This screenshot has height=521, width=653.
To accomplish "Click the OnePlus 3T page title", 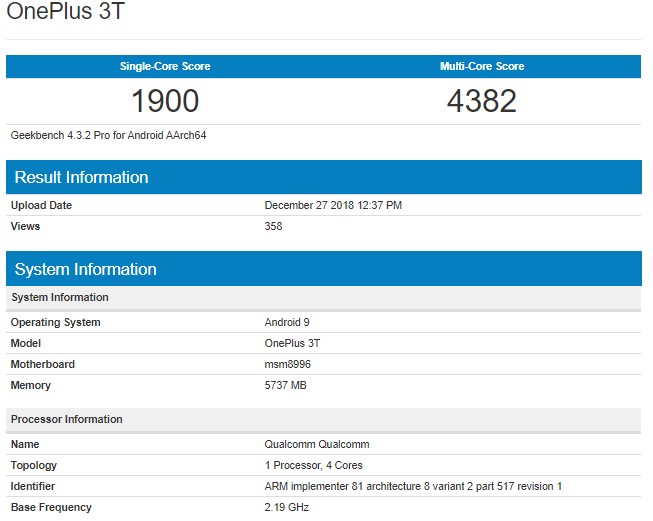I will coord(65,11).
